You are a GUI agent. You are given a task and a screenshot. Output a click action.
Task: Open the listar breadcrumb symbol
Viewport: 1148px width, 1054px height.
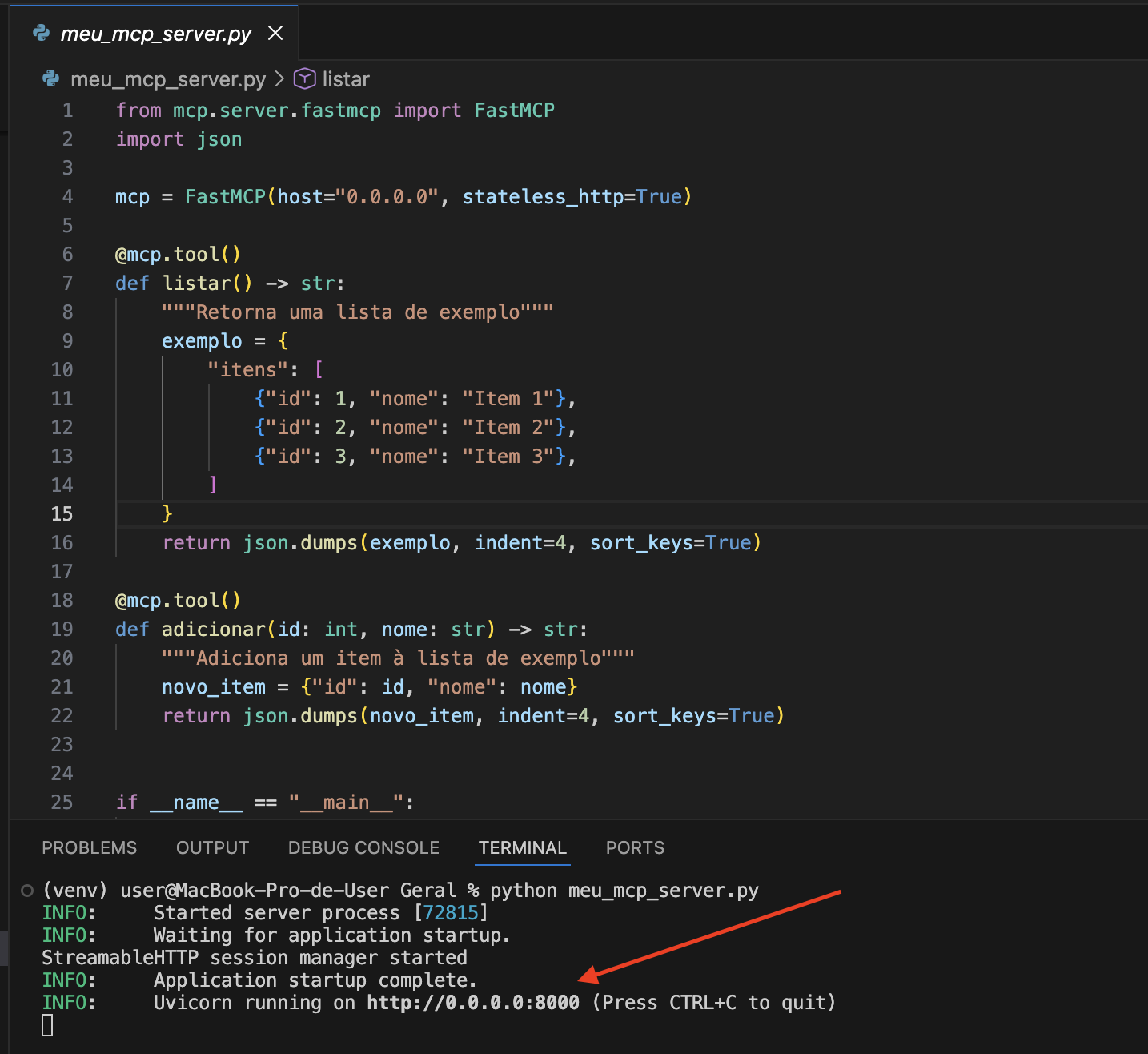click(x=346, y=79)
